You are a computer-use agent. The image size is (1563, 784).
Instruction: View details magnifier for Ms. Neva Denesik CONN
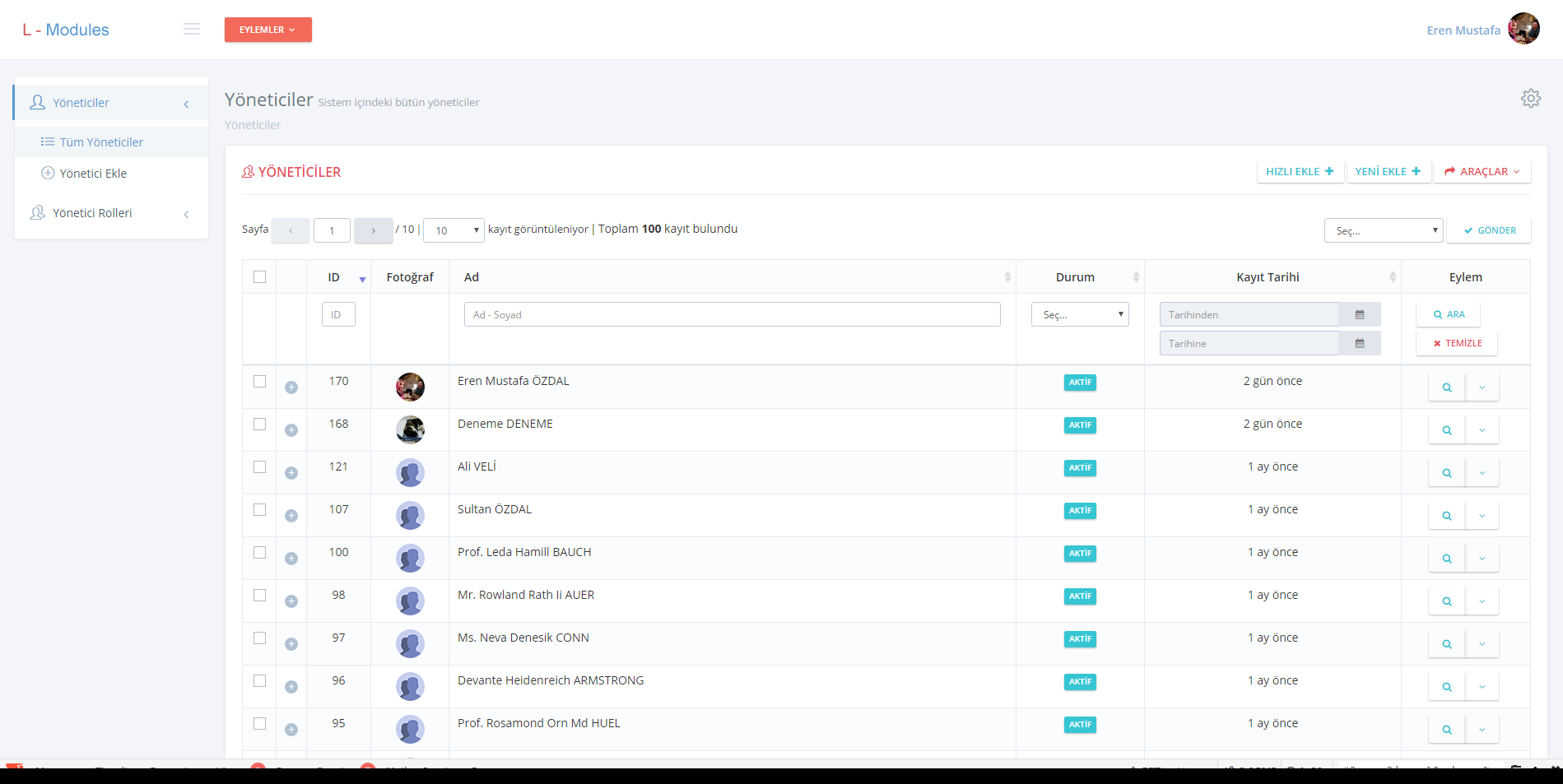1447,644
